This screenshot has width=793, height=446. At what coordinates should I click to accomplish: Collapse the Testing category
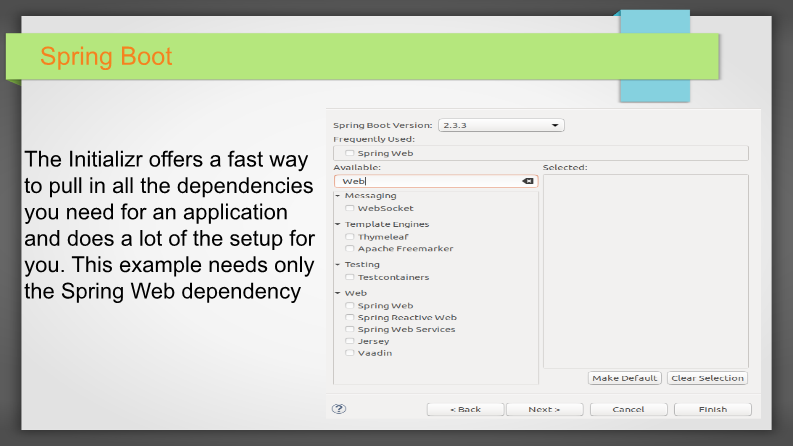338,264
